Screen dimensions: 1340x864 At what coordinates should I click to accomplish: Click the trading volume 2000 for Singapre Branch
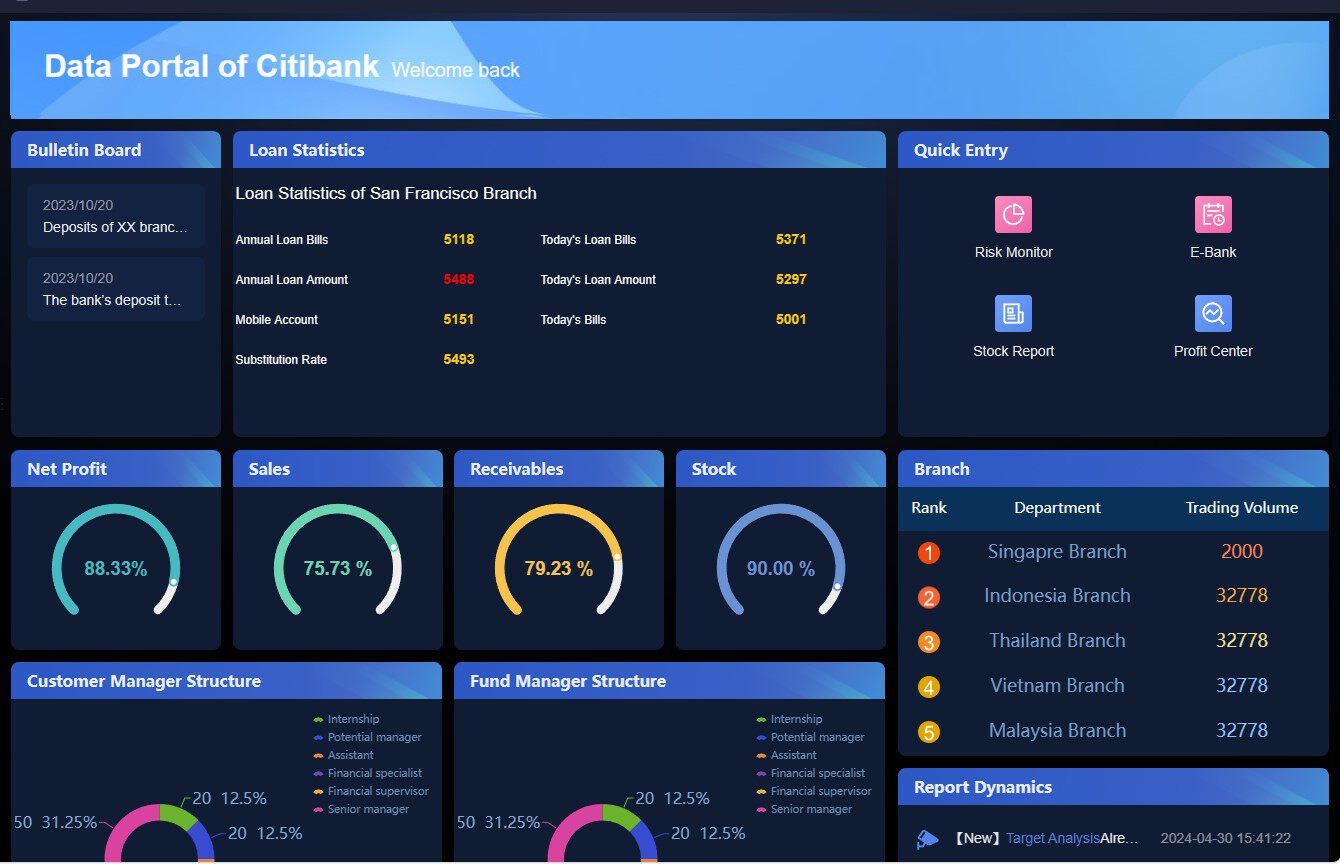pos(1242,552)
